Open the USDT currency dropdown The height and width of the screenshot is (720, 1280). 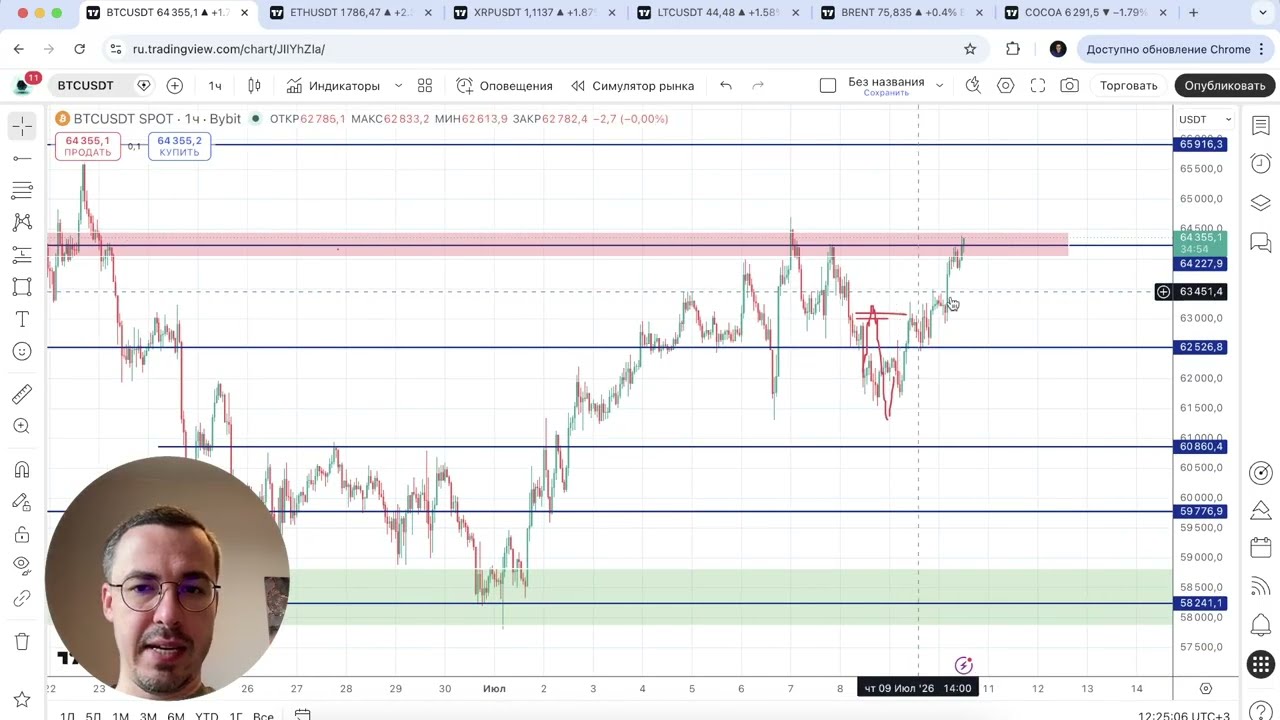(1205, 119)
